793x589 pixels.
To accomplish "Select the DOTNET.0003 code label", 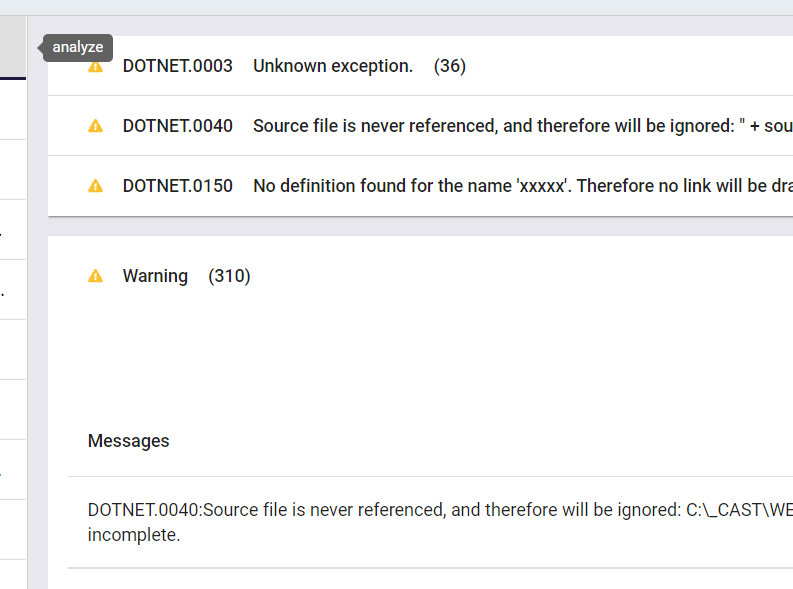I will [178, 66].
